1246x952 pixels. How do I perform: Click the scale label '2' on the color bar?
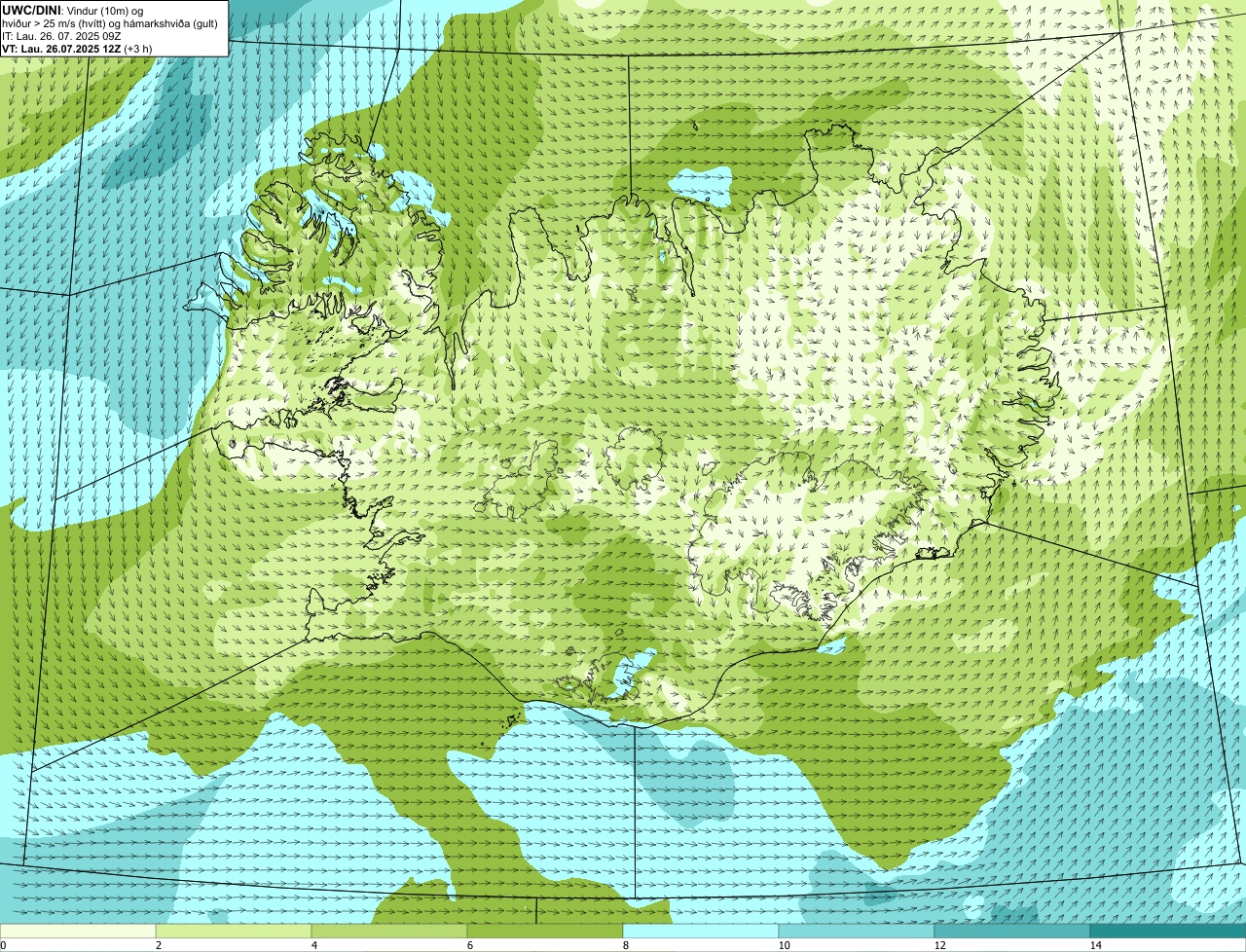click(x=158, y=945)
